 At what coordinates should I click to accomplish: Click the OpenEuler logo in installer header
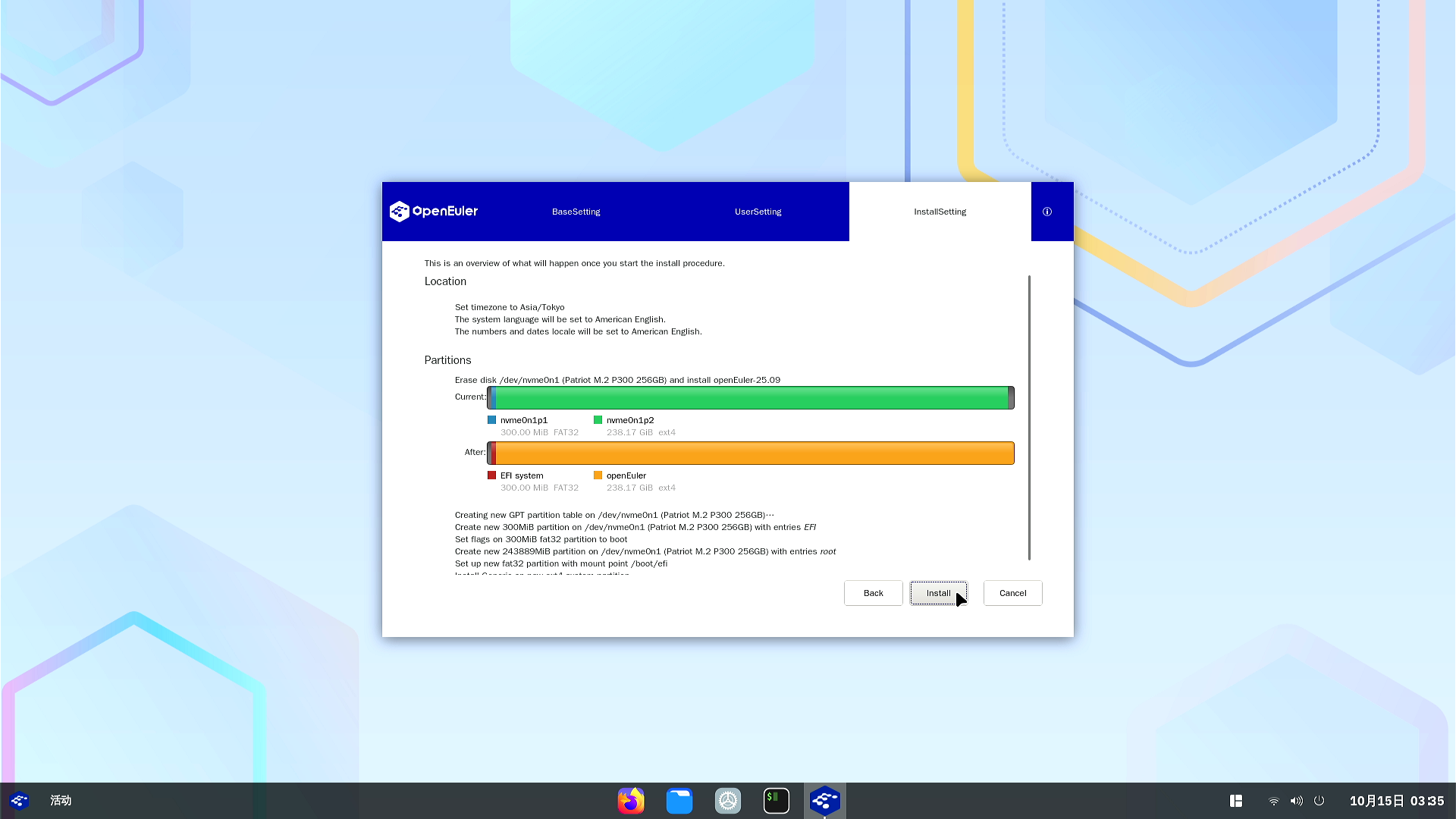click(x=434, y=212)
